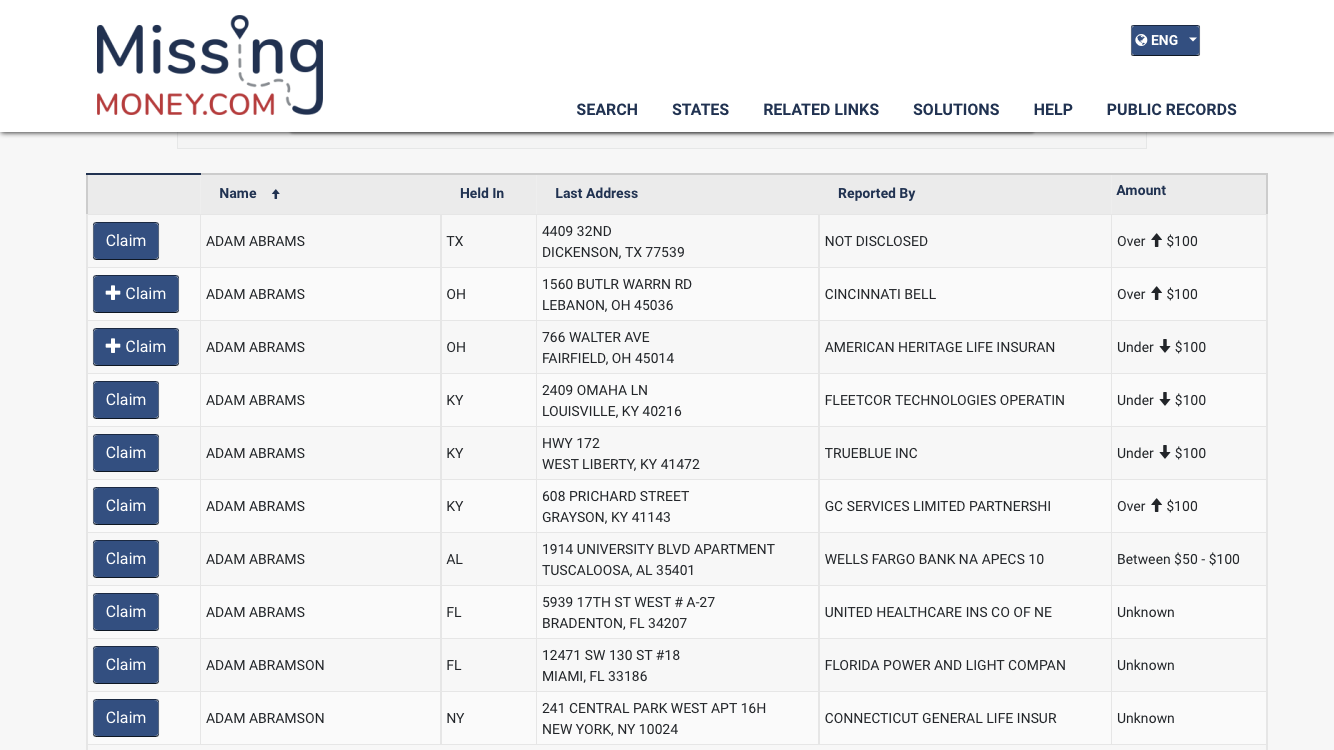Click ADAM ABRAMSON name in Miami row

[x=265, y=665]
